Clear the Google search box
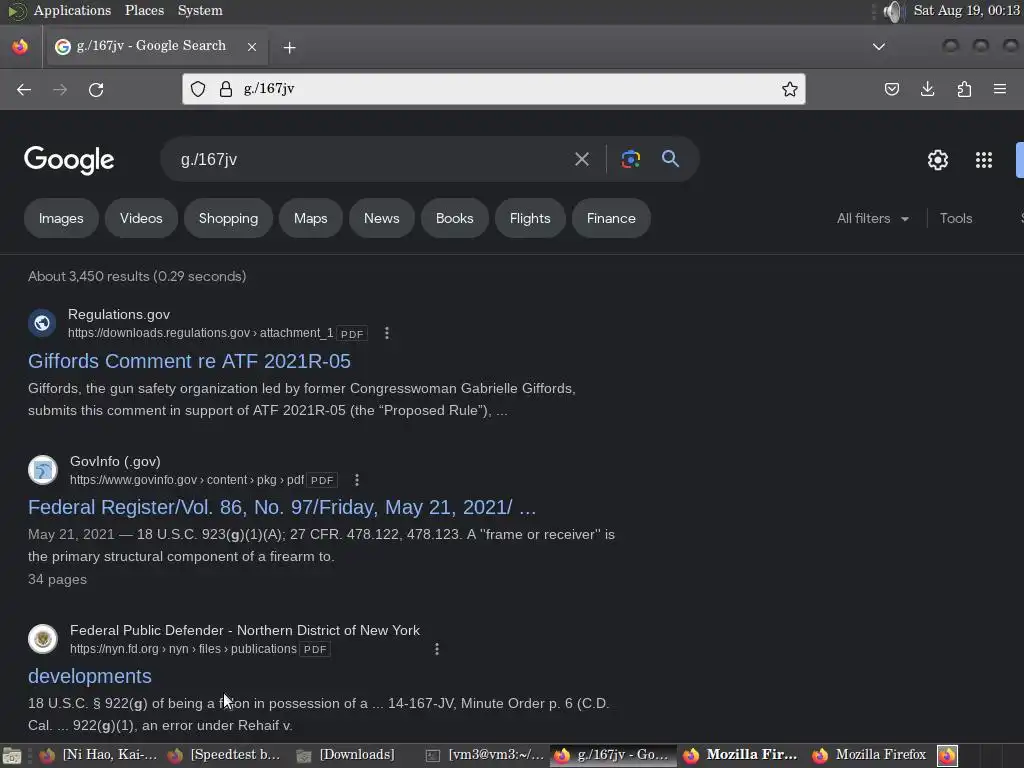 point(581,159)
